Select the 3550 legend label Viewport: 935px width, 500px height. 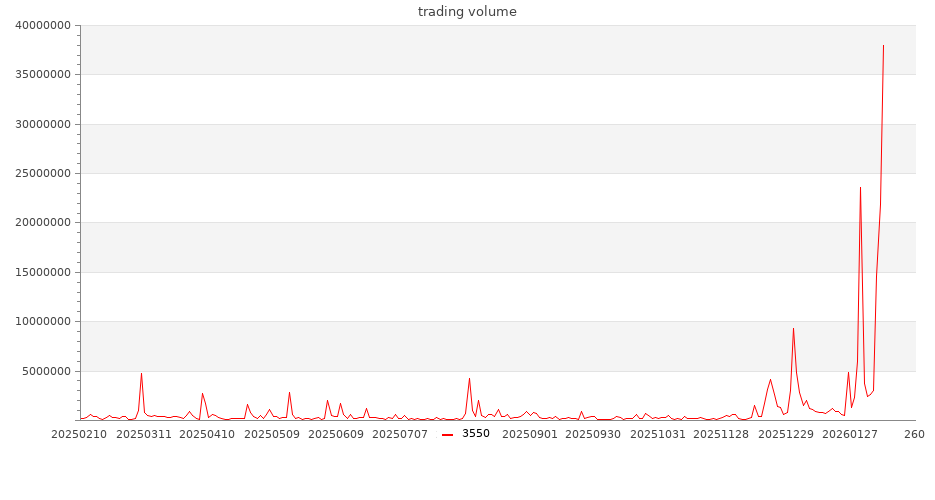(476, 434)
